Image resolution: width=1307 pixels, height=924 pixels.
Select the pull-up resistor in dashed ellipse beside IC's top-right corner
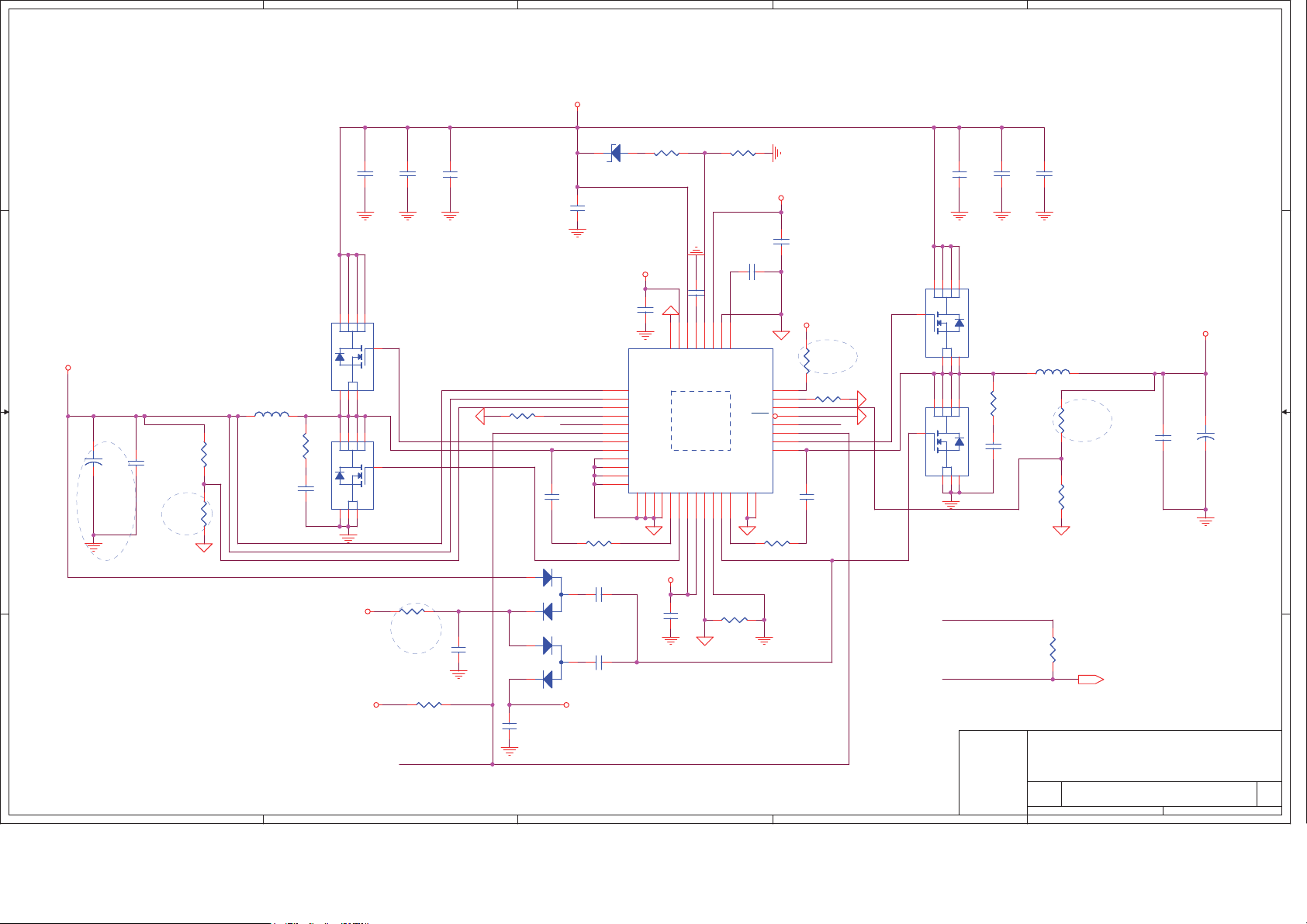807,359
